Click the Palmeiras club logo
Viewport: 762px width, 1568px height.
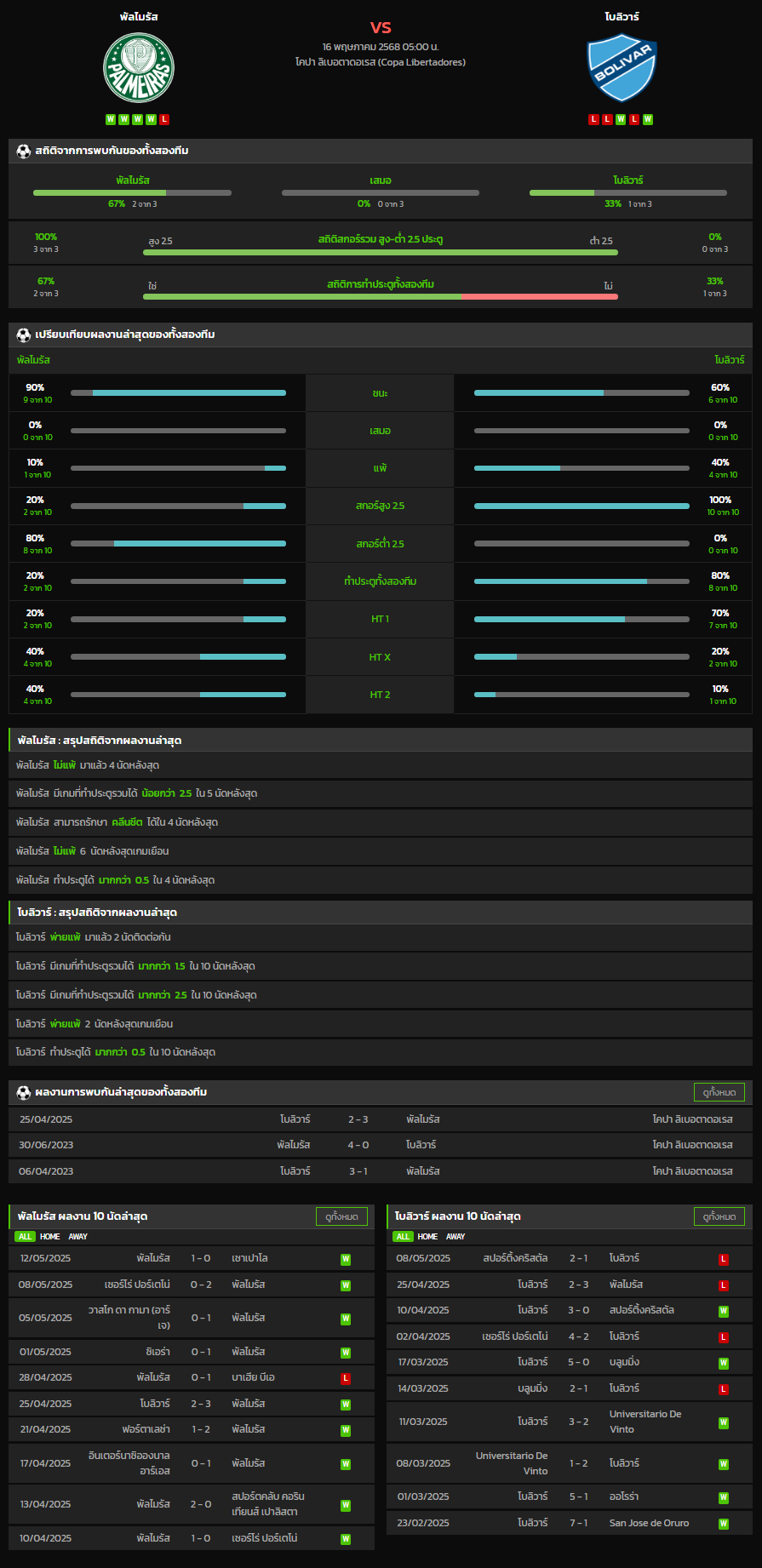point(139,68)
